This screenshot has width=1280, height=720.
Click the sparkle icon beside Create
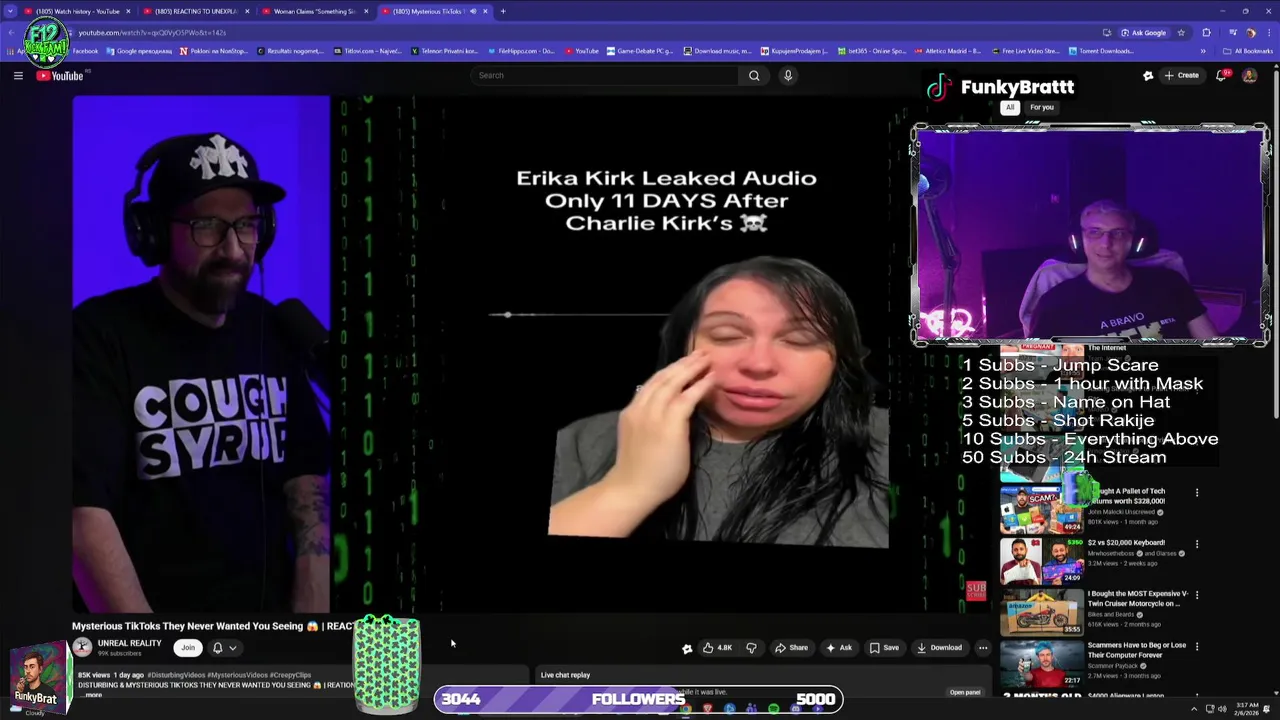[x=1148, y=75]
